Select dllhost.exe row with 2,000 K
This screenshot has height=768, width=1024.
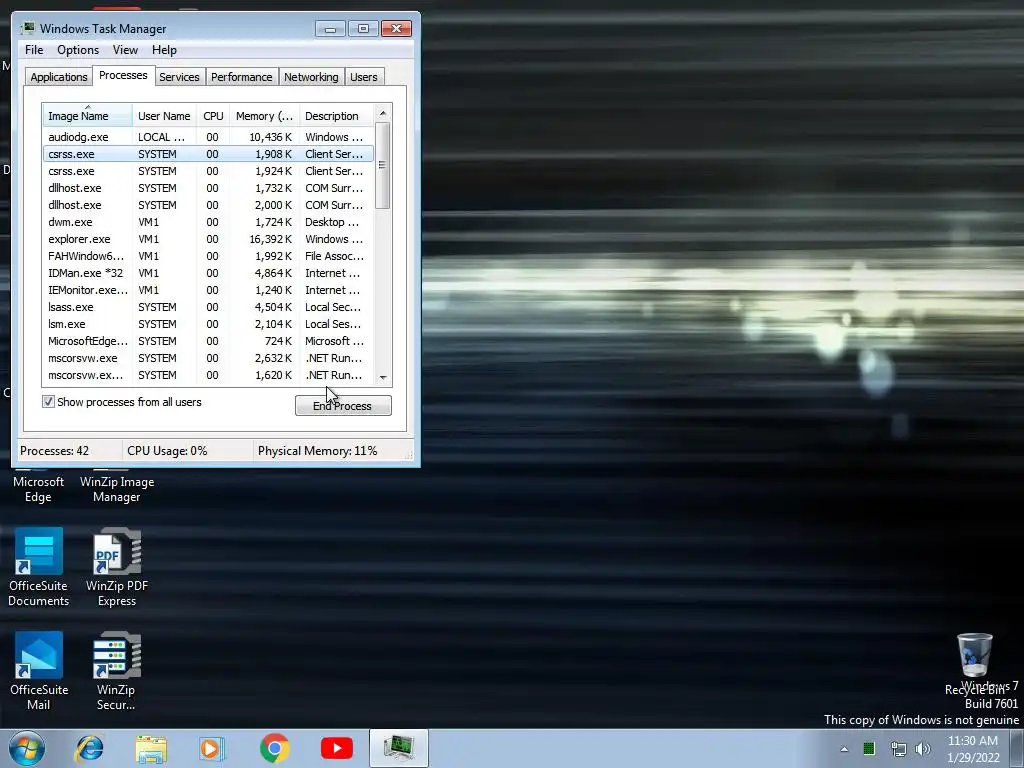(208, 205)
